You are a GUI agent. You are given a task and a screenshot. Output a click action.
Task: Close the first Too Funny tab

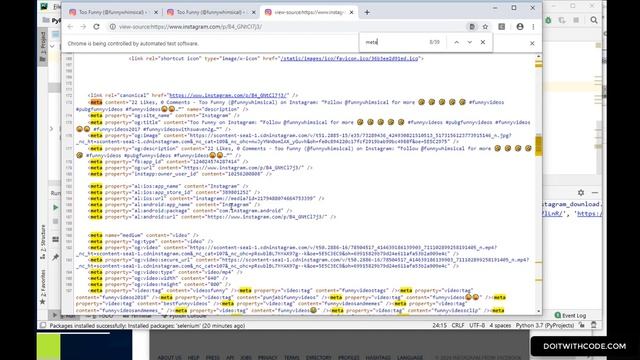(x=156, y=12)
